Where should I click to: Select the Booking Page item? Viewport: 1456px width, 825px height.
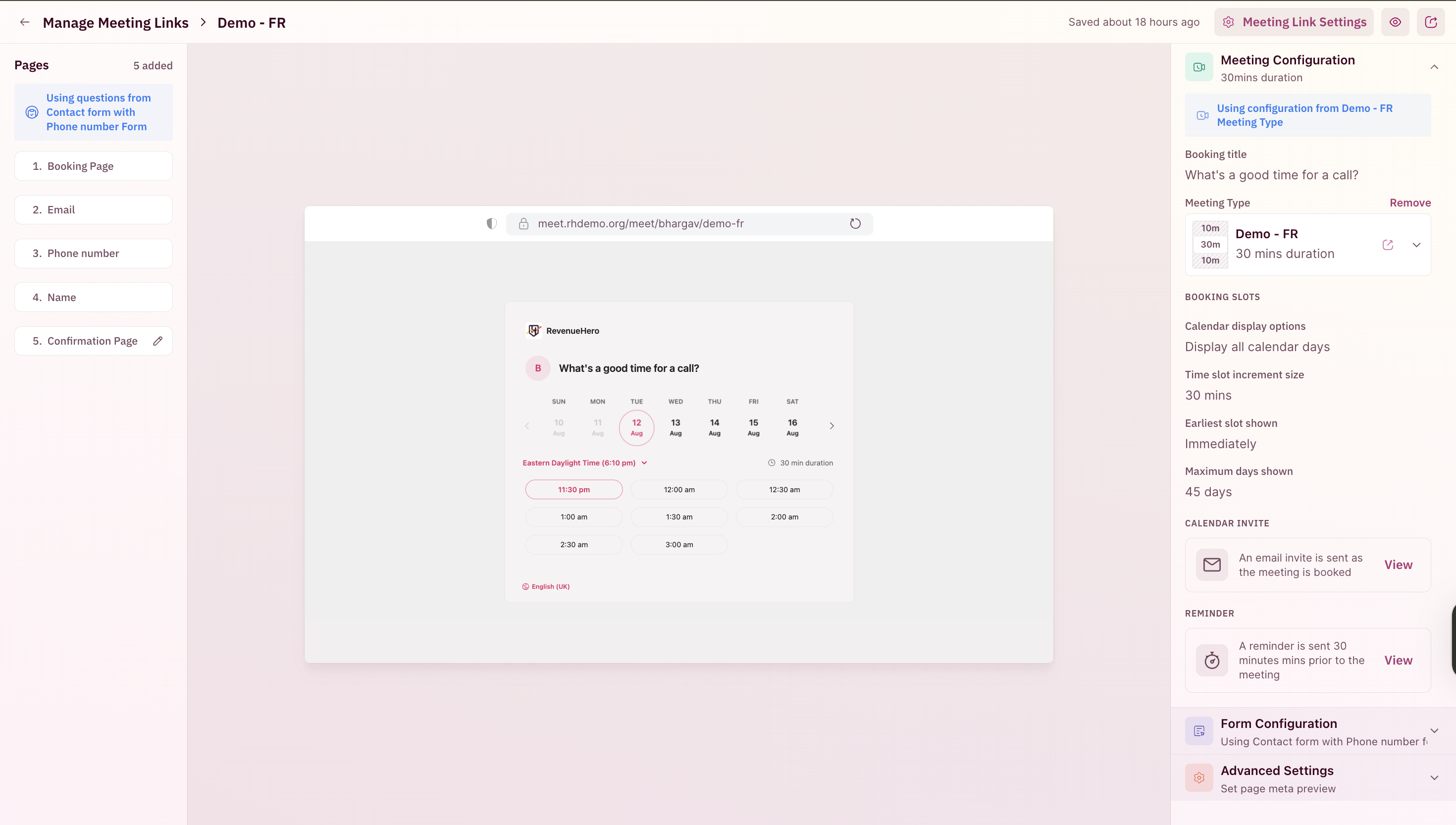pos(94,166)
